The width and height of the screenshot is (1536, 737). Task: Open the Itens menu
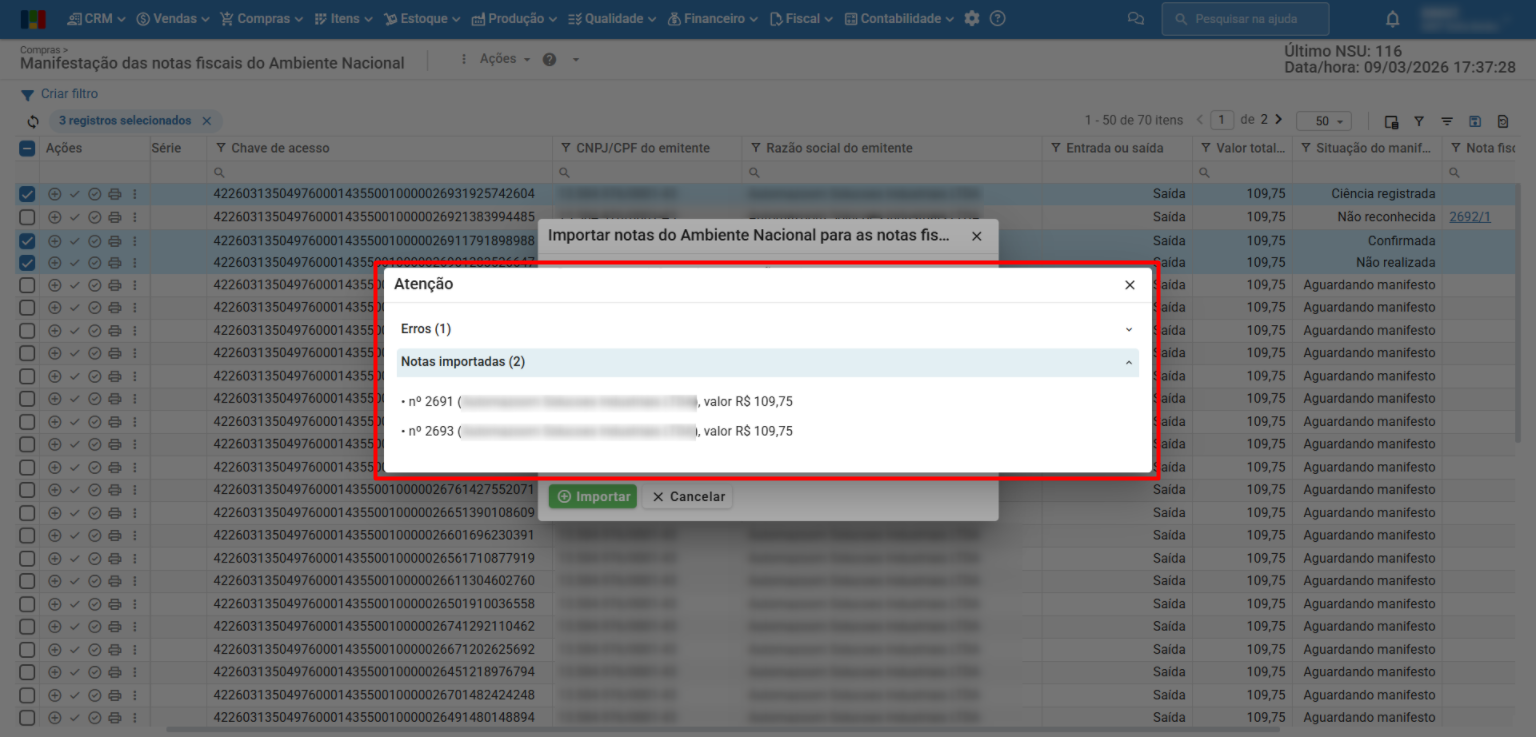click(344, 19)
